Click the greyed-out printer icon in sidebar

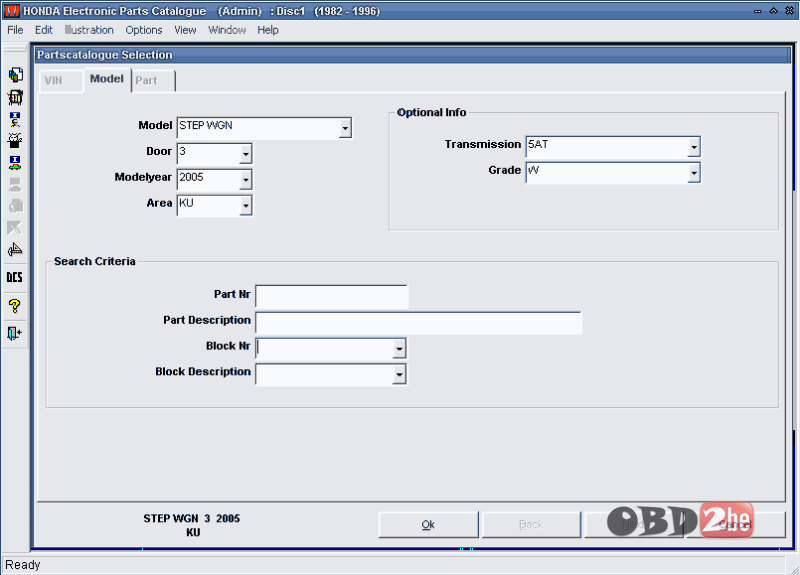15,184
